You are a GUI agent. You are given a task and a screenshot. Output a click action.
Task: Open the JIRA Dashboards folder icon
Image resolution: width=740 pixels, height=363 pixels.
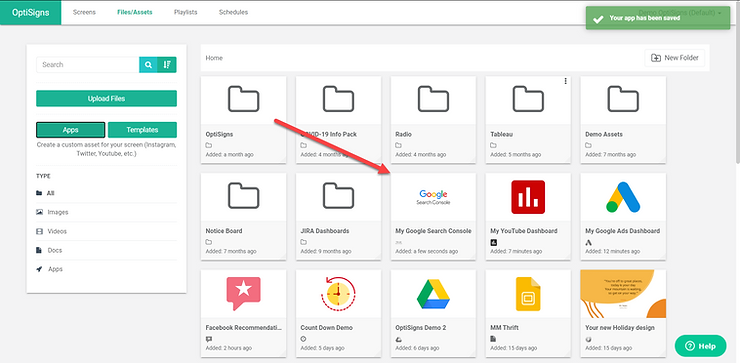click(x=338, y=195)
